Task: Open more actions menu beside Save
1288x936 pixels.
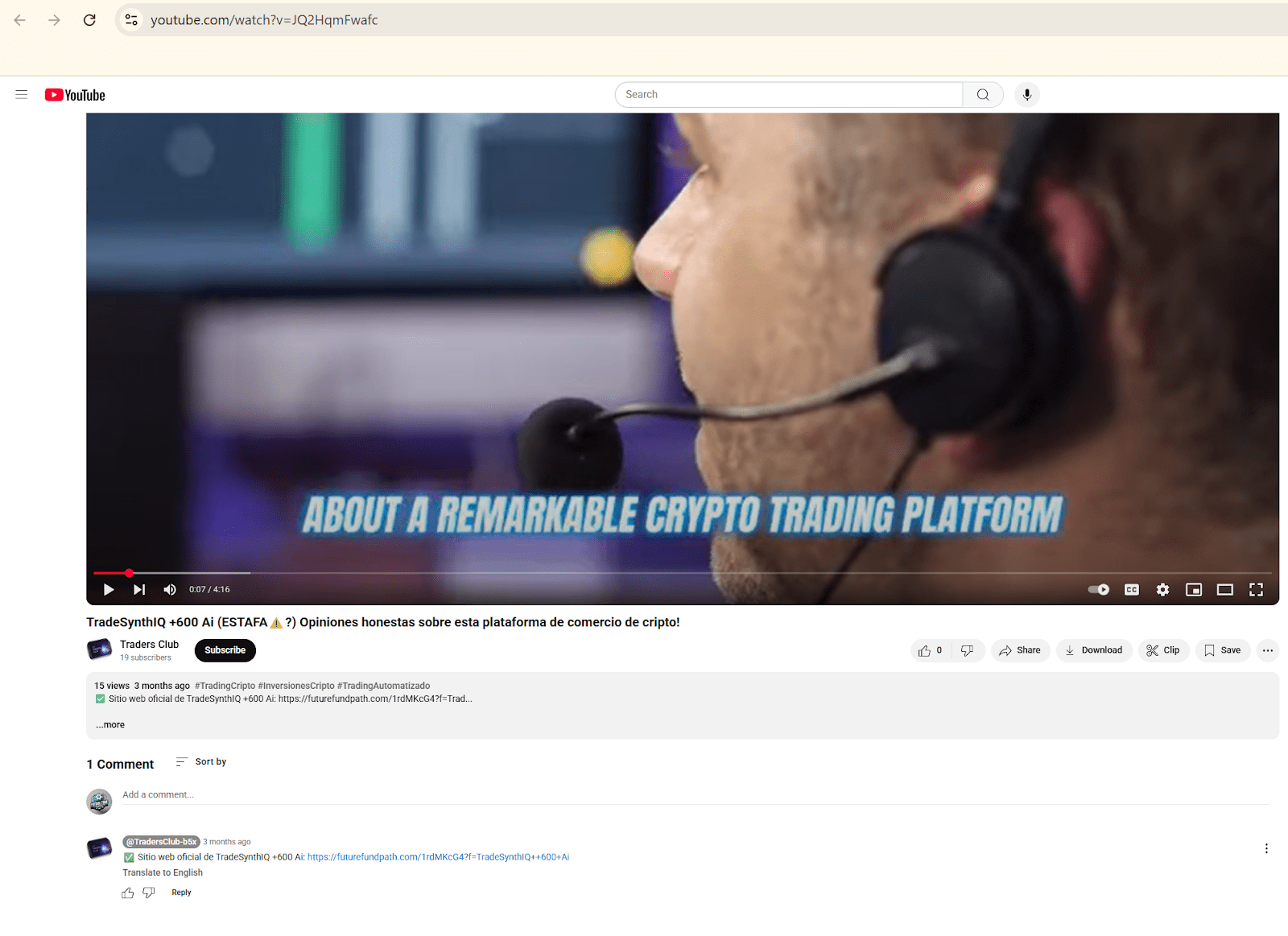Action: point(1267,650)
